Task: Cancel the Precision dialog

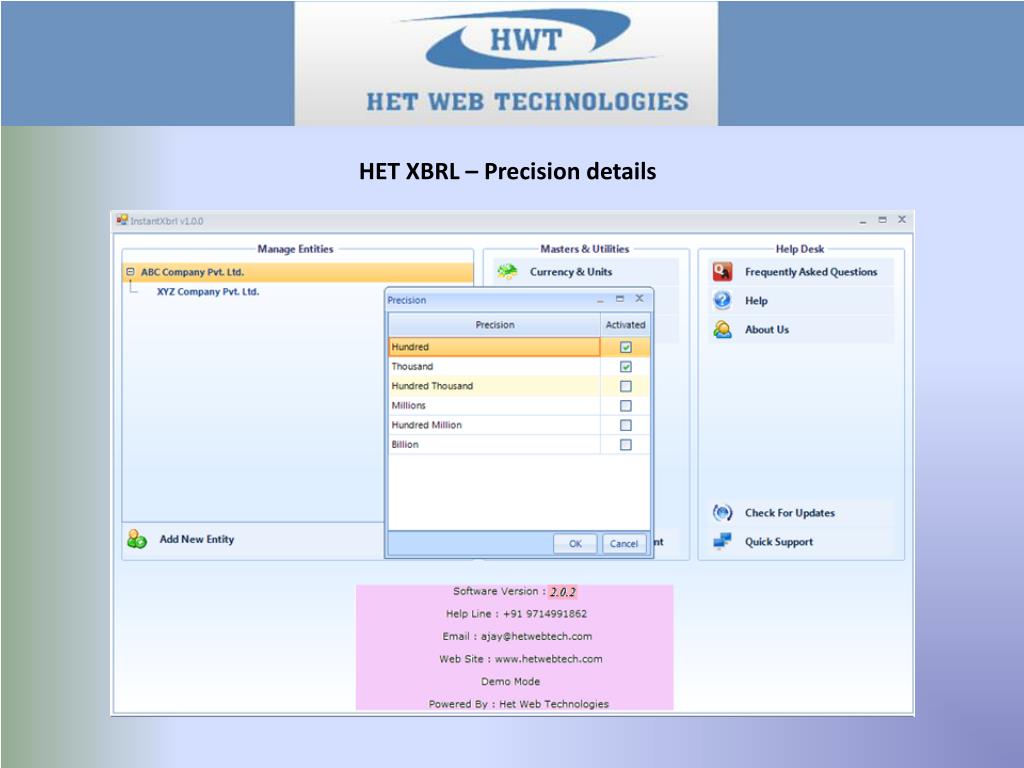Action: [624, 543]
